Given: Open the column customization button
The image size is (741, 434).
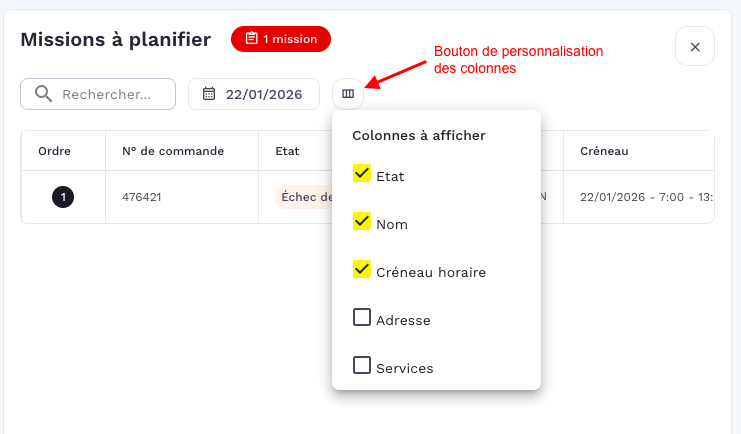Looking at the screenshot, I should coord(348,94).
